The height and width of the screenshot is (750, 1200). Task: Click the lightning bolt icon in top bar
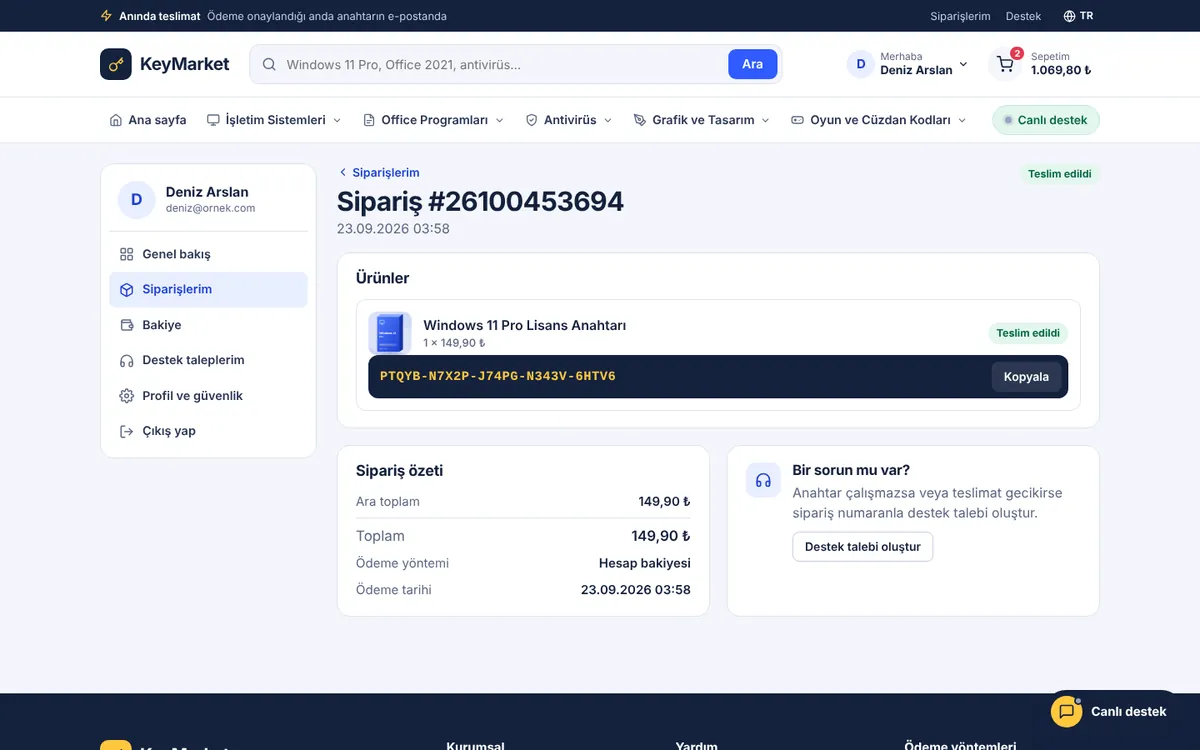(x=107, y=16)
